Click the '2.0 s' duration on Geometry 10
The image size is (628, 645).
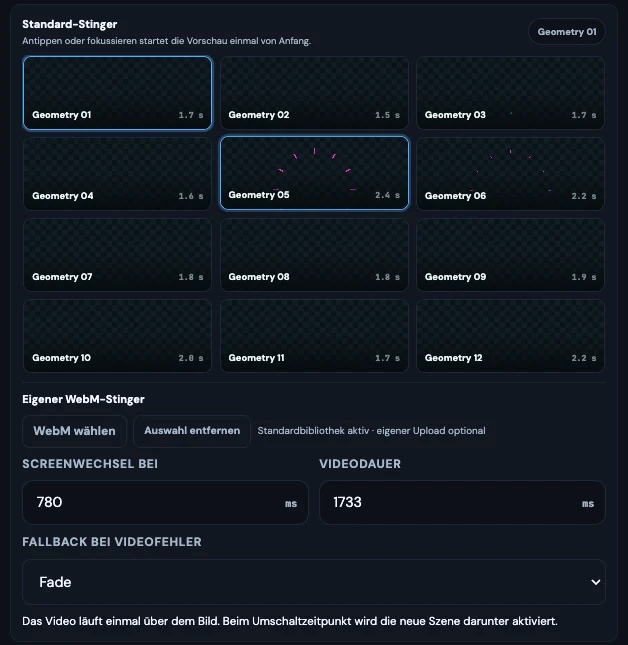click(x=191, y=358)
